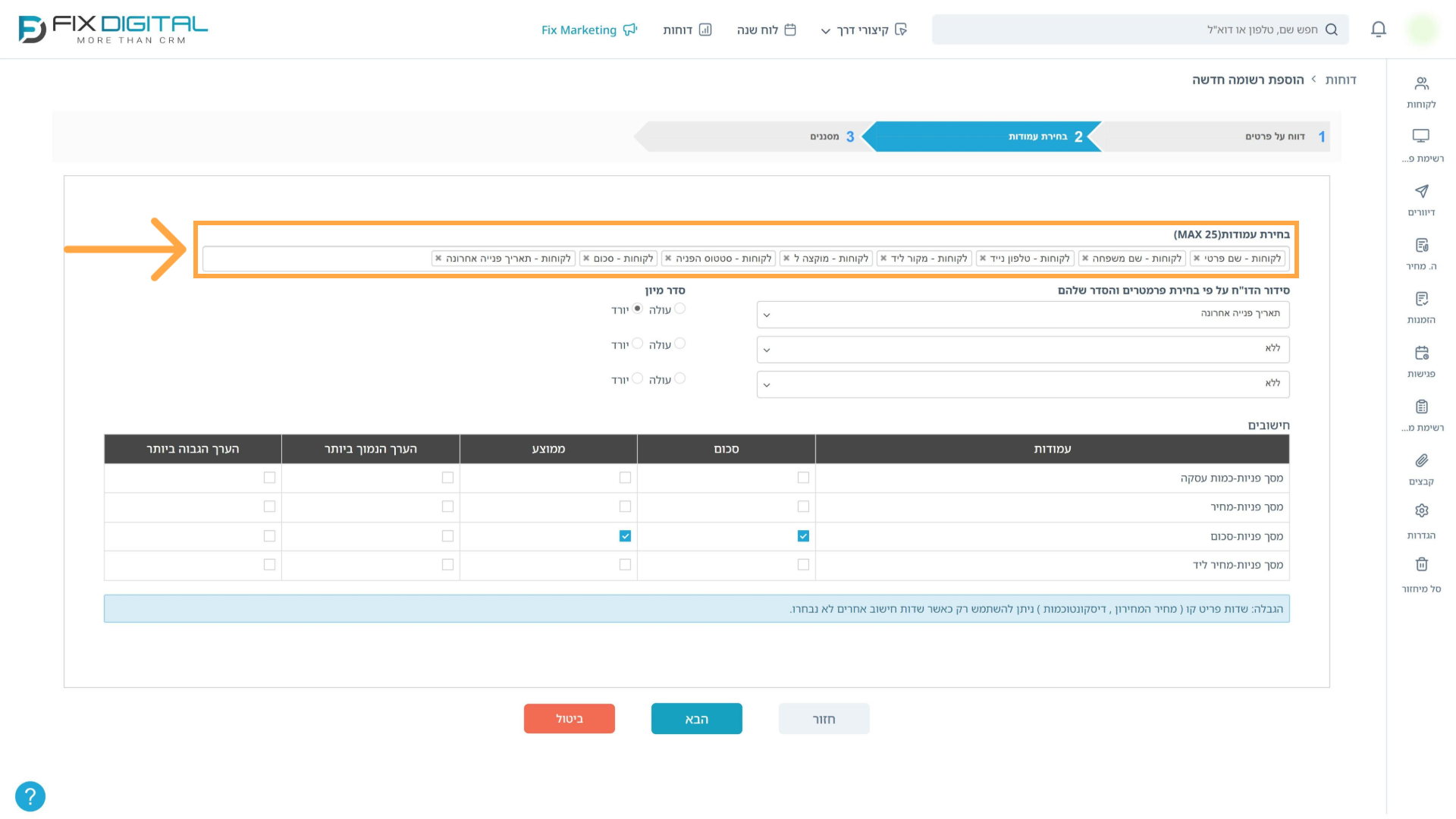1456x819 pixels.
Task: Check סכום checkbox for מסך פניות-מחיר
Action: (803, 507)
